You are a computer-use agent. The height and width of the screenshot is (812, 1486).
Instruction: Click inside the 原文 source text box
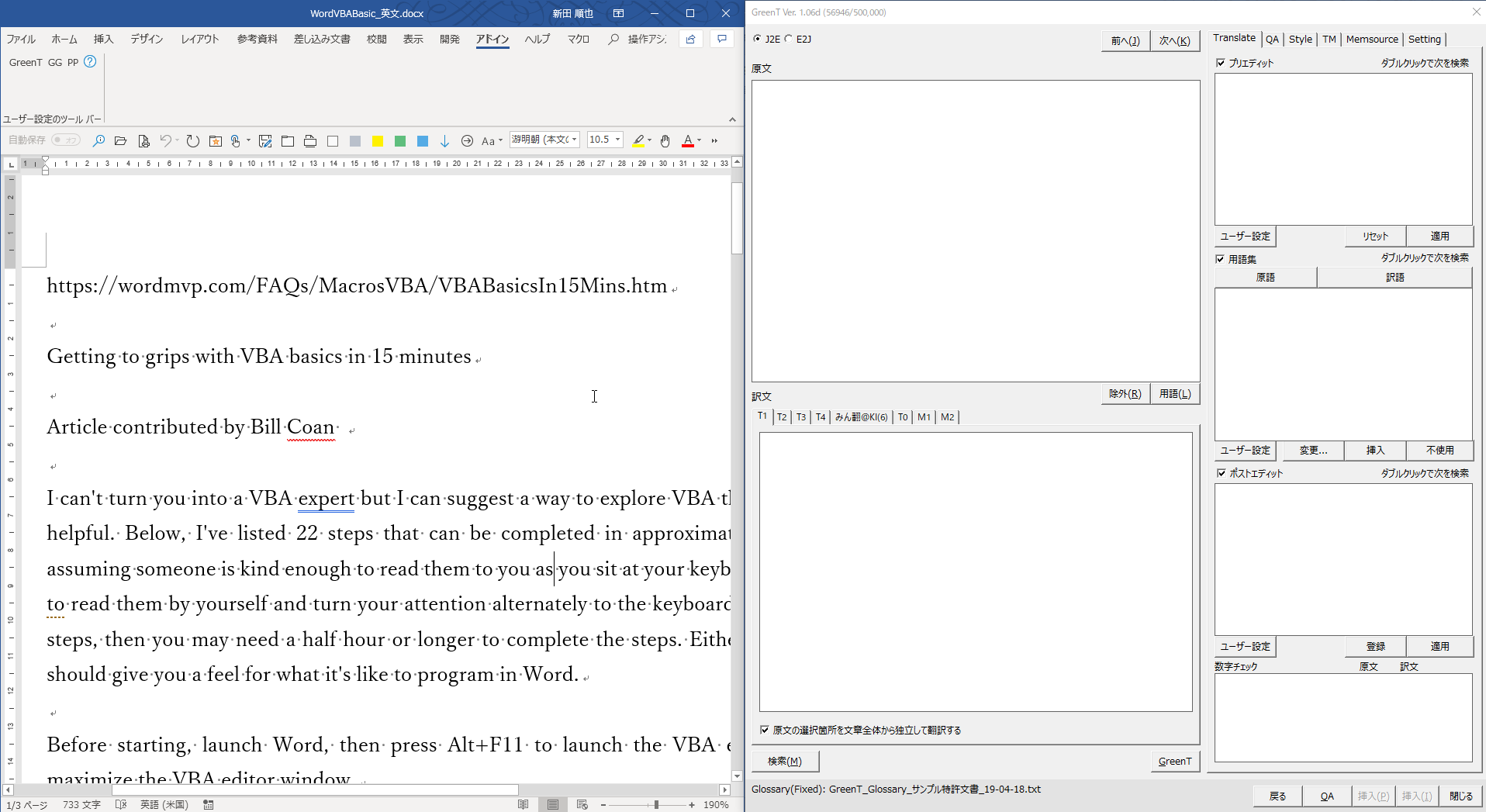click(975, 230)
